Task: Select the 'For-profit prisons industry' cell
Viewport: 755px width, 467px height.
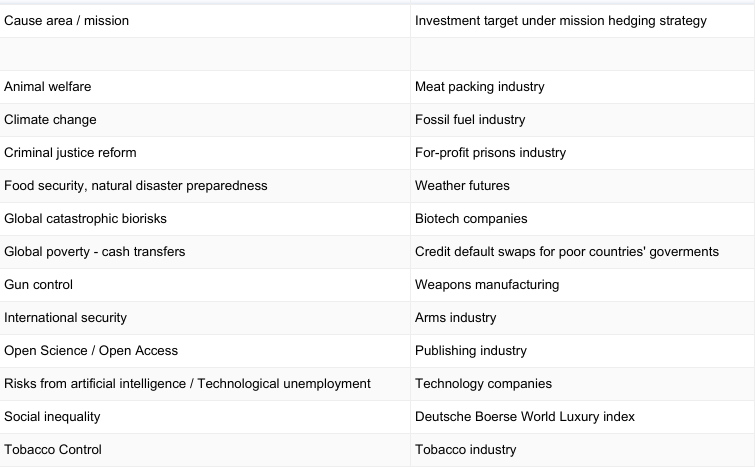Action: (x=490, y=153)
